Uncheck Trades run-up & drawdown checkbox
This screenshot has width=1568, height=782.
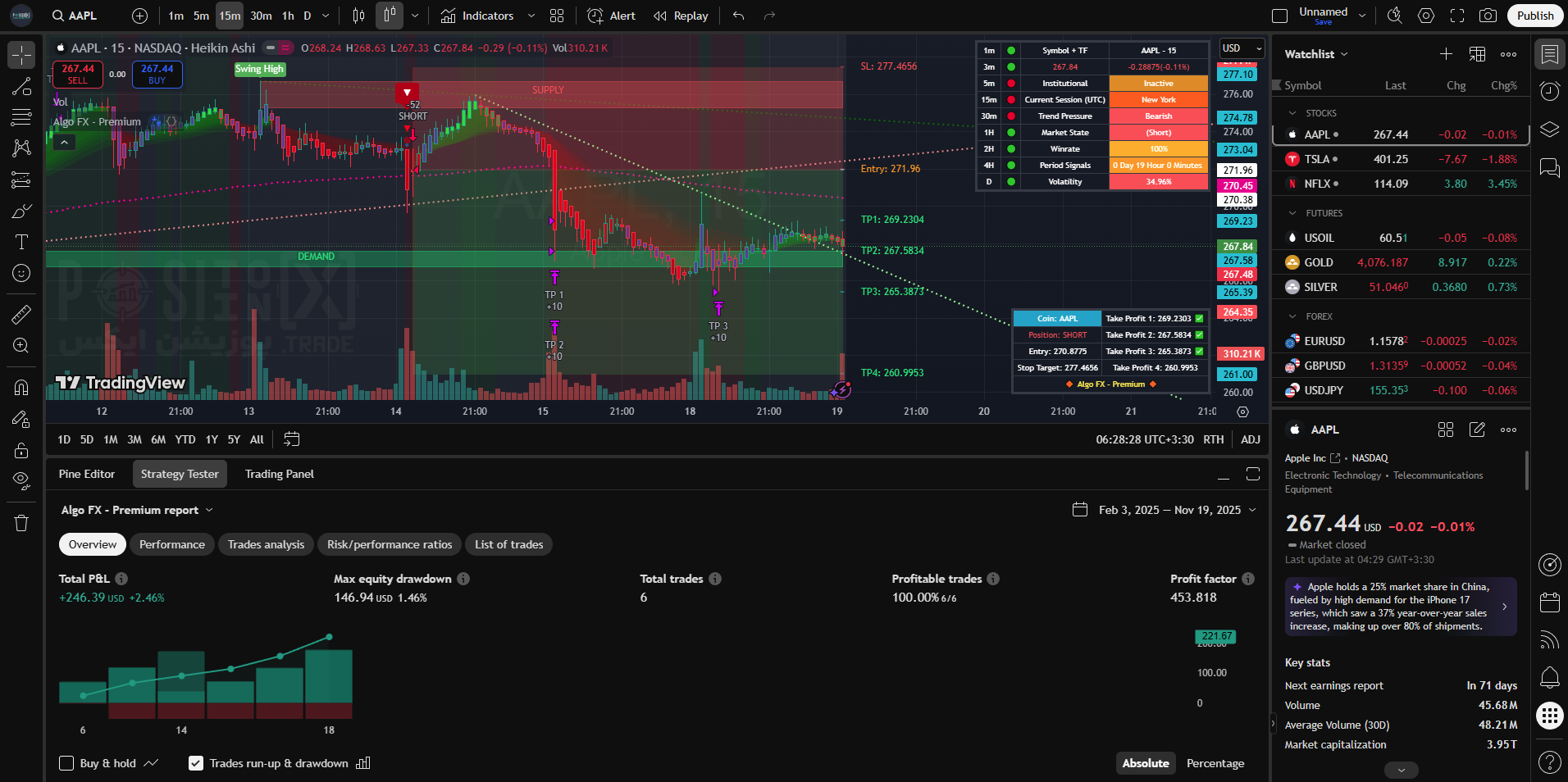196,763
